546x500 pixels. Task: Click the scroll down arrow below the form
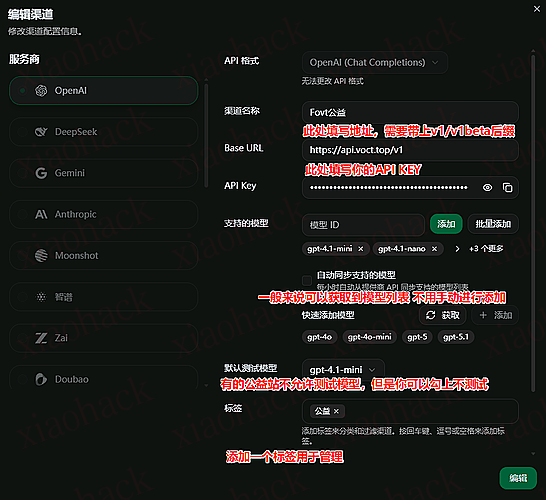[533, 453]
